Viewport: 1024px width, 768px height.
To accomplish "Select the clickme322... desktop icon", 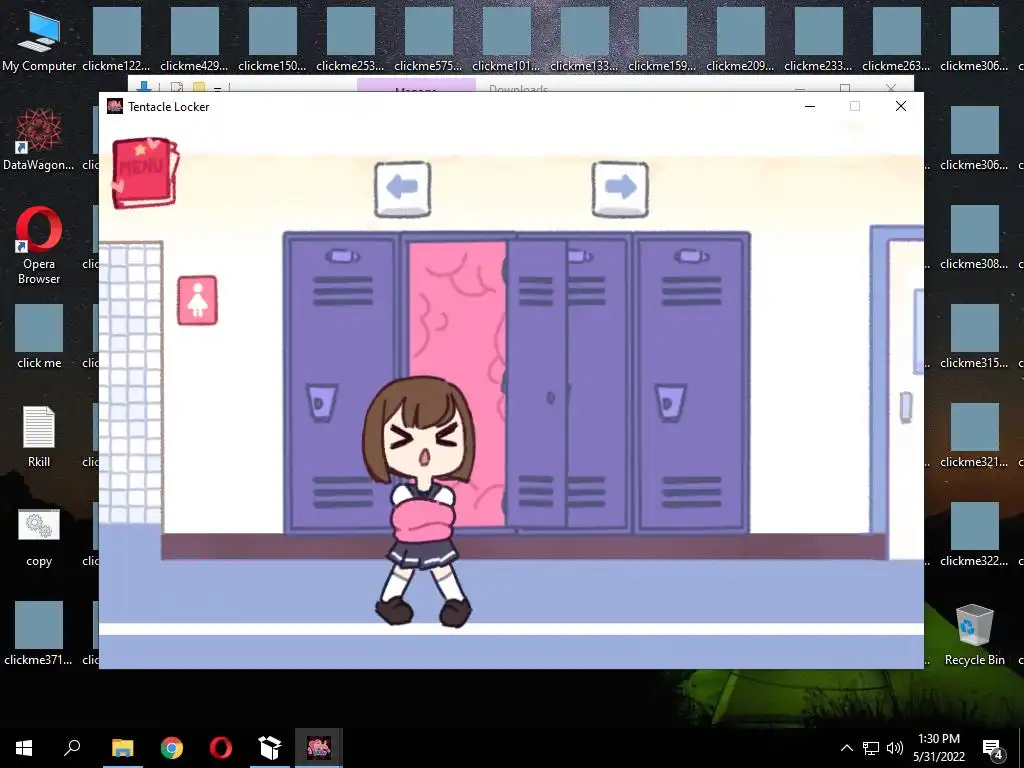I will tap(974, 536).
